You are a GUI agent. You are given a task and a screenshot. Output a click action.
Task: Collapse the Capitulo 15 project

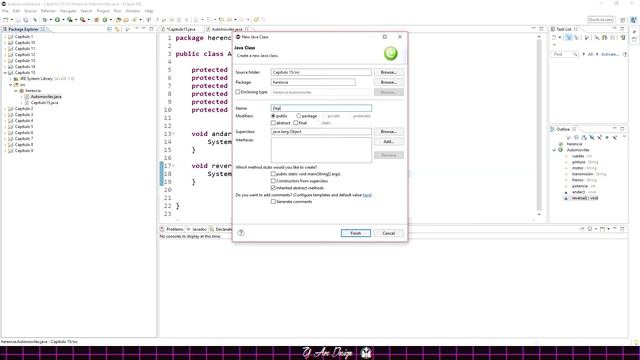[5, 73]
